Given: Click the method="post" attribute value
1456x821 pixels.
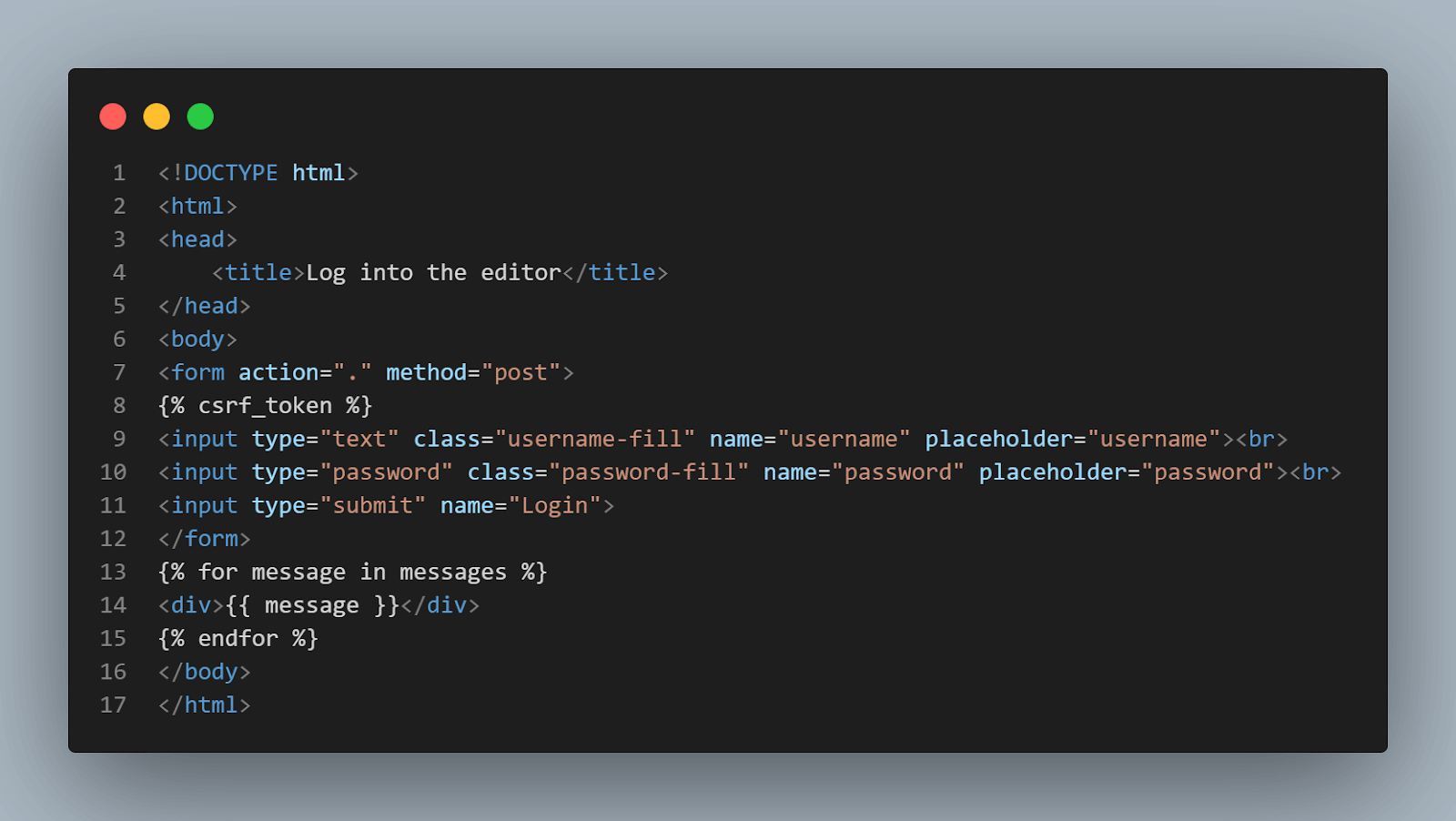Looking at the screenshot, I should click(521, 372).
